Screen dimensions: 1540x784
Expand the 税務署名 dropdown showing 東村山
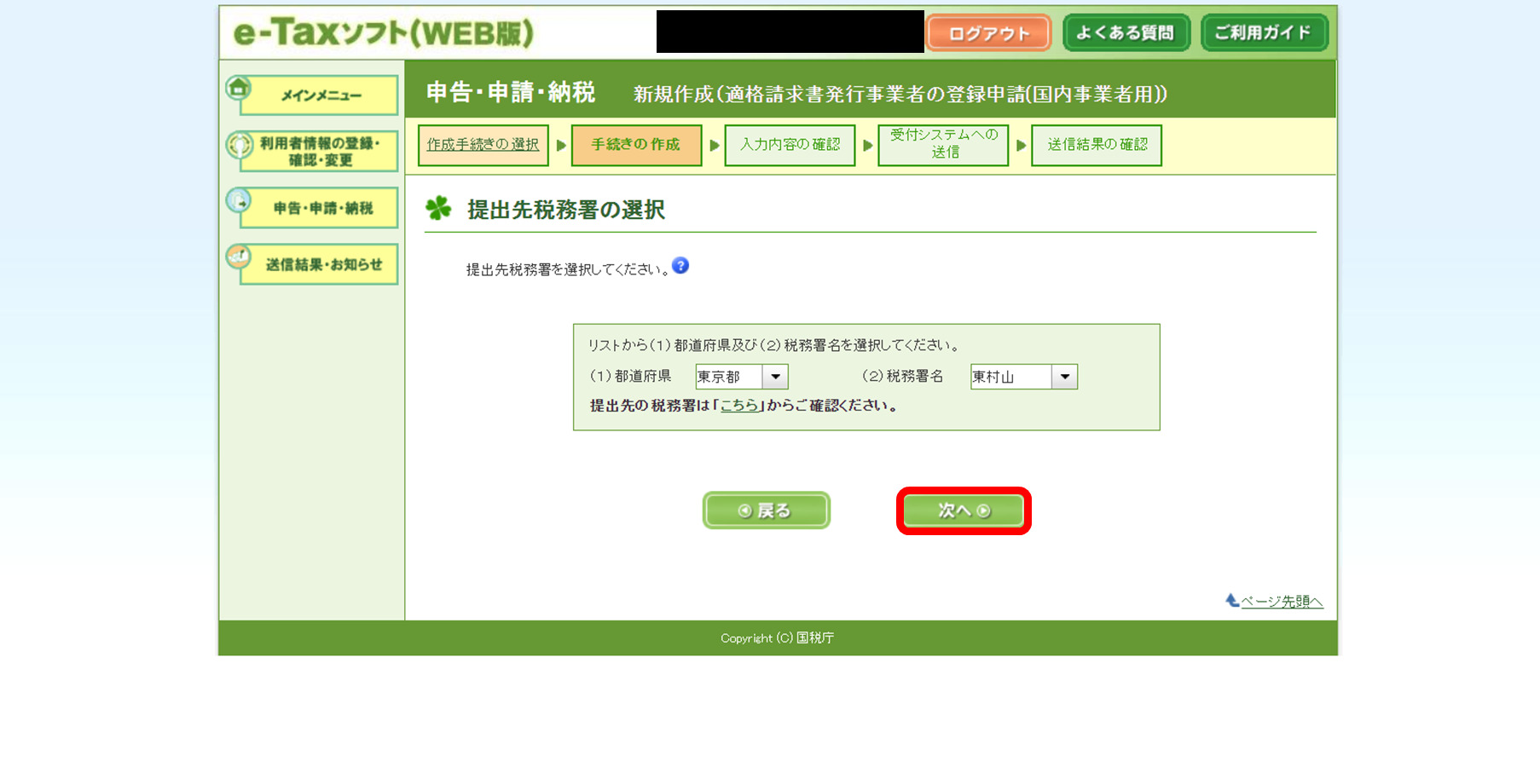tap(1023, 377)
